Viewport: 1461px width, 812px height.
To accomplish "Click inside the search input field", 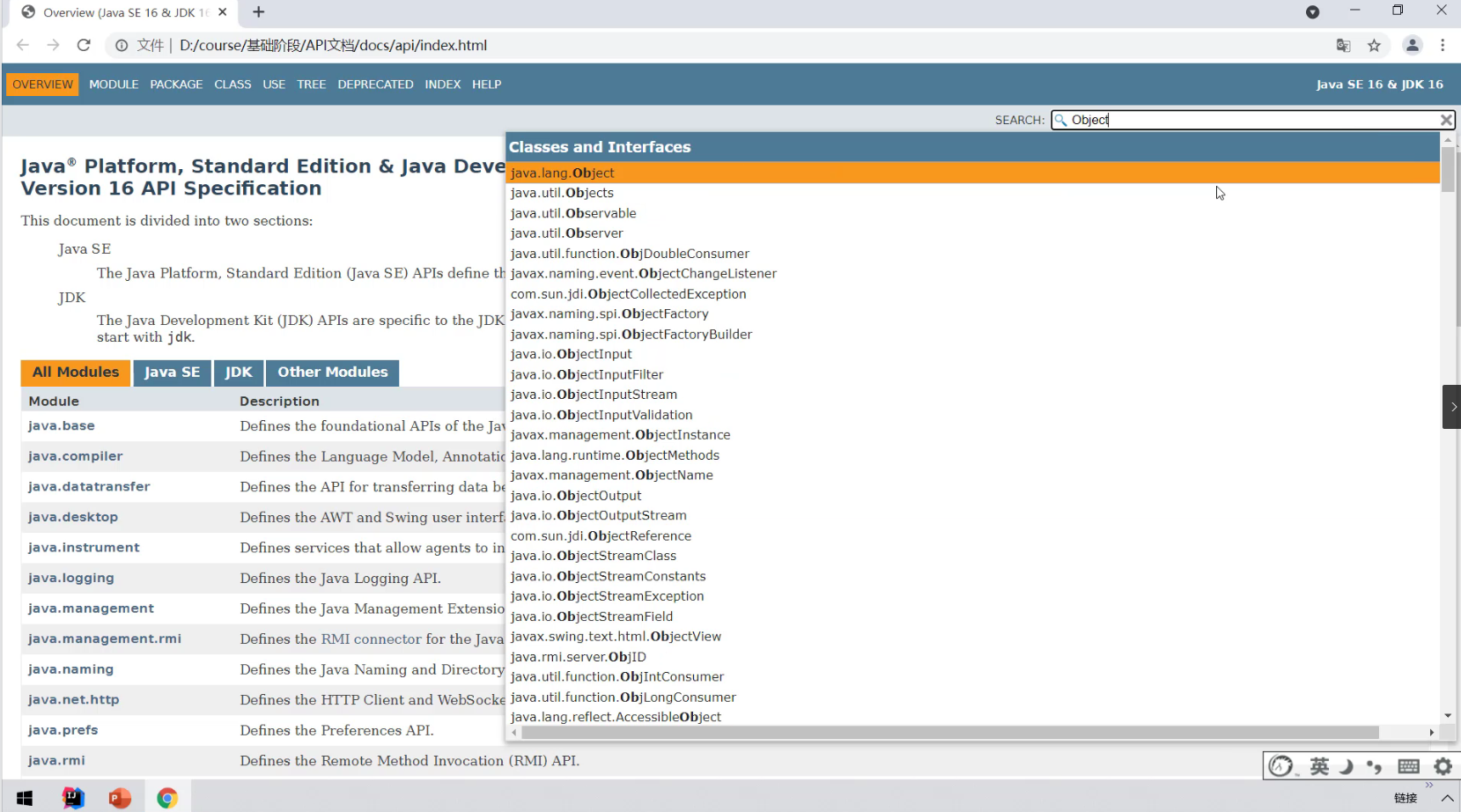I will [1252, 120].
